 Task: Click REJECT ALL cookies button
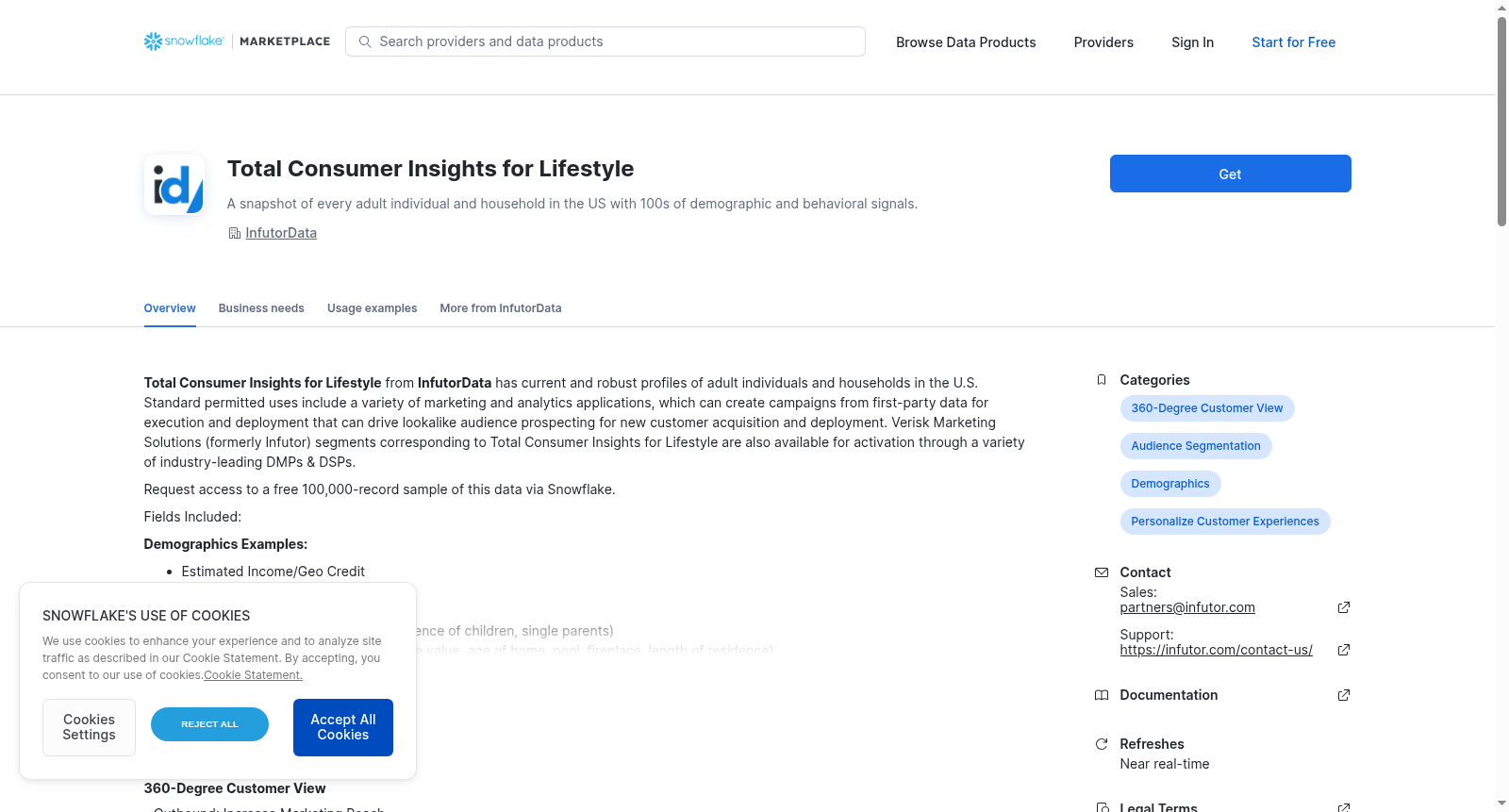point(209,724)
